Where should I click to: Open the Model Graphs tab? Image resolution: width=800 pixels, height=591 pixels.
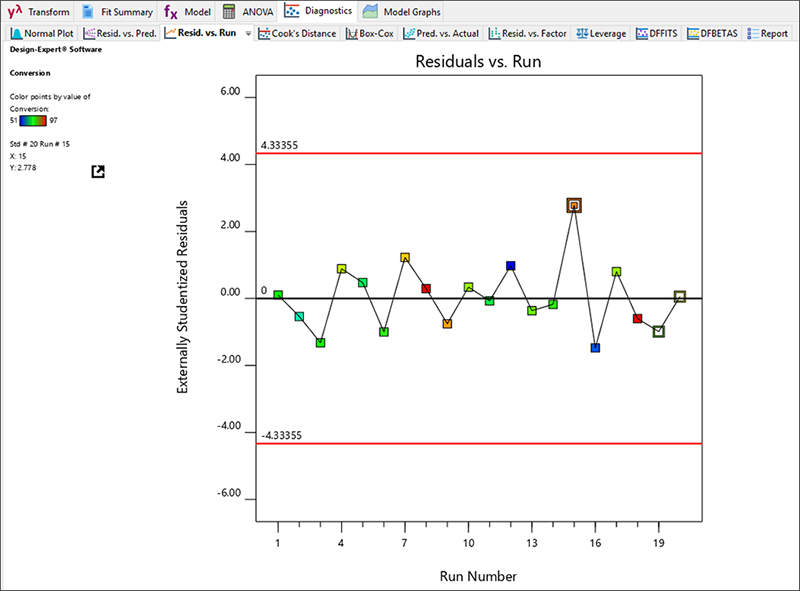coord(401,12)
